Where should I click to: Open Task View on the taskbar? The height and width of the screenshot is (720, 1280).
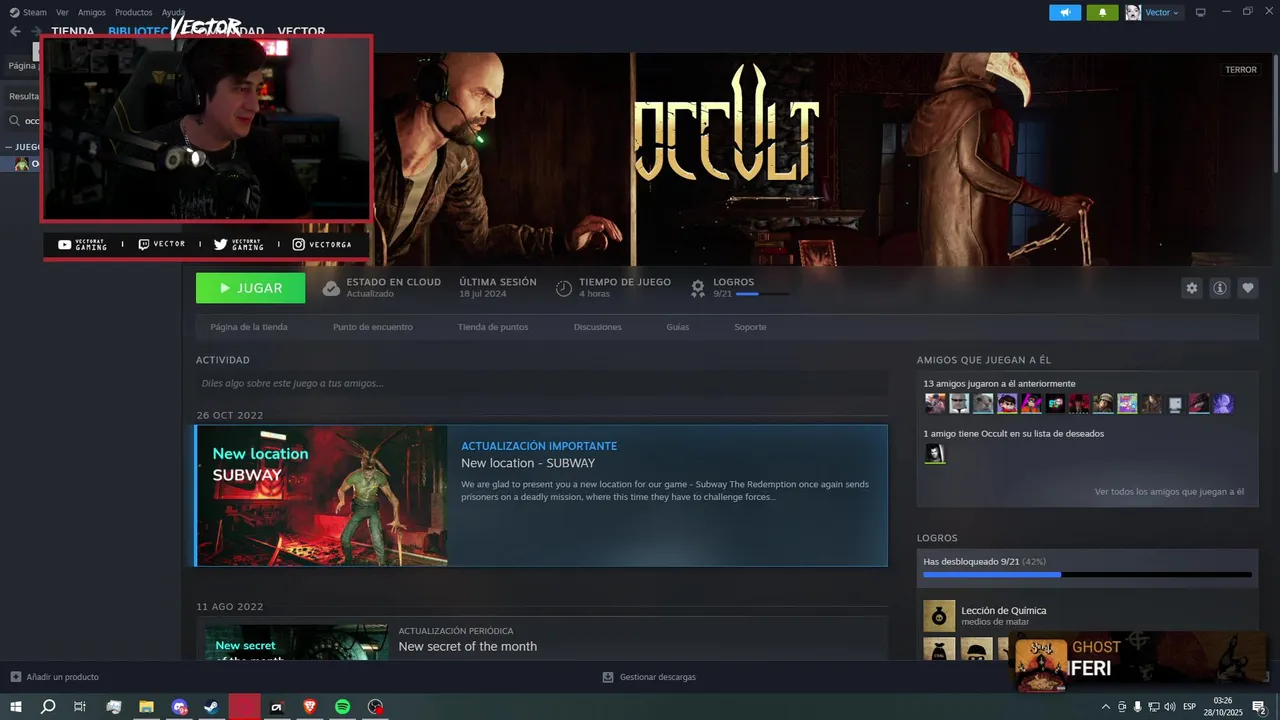click(80, 707)
